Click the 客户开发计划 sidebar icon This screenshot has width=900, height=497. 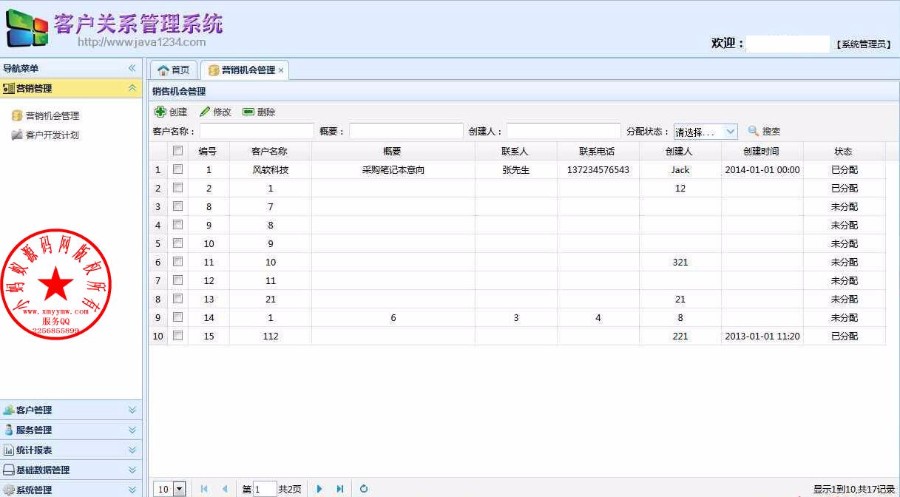point(17,135)
